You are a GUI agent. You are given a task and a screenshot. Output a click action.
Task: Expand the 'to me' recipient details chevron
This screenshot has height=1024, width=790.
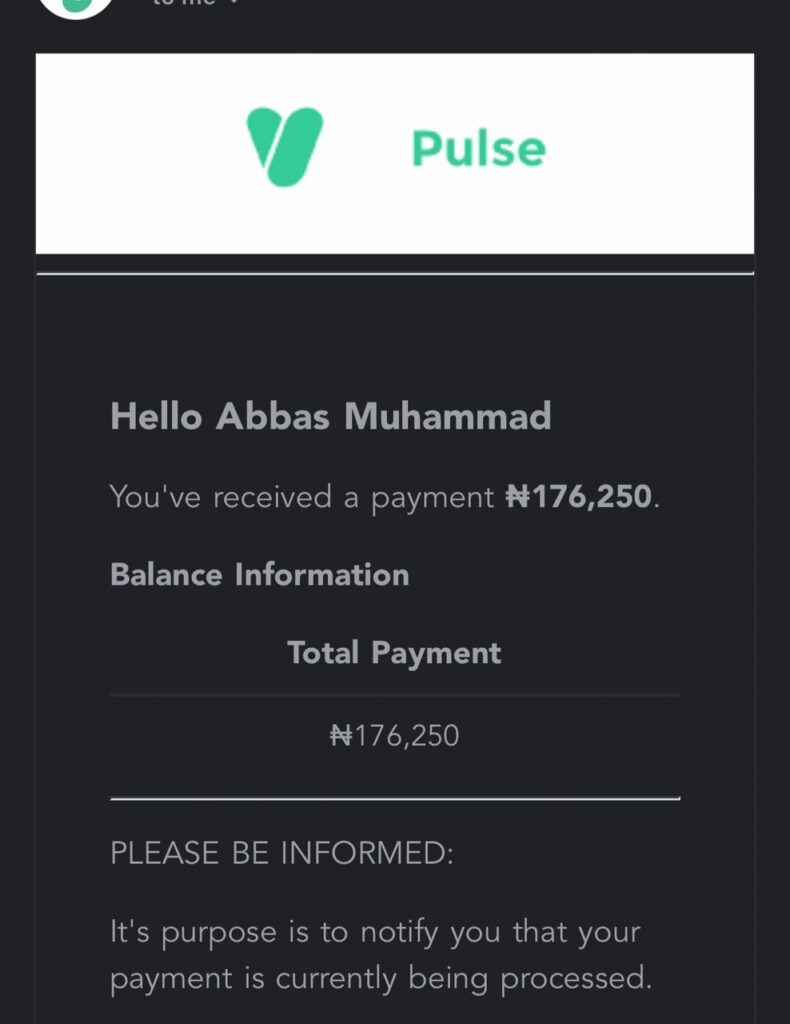pos(234,2)
